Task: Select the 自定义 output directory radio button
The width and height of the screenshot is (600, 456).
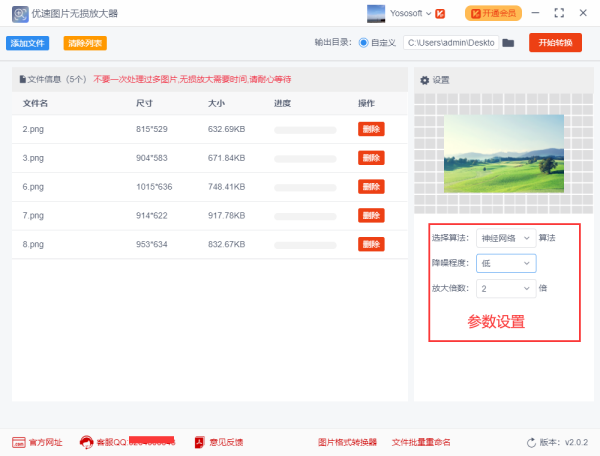Action: click(363, 43)
